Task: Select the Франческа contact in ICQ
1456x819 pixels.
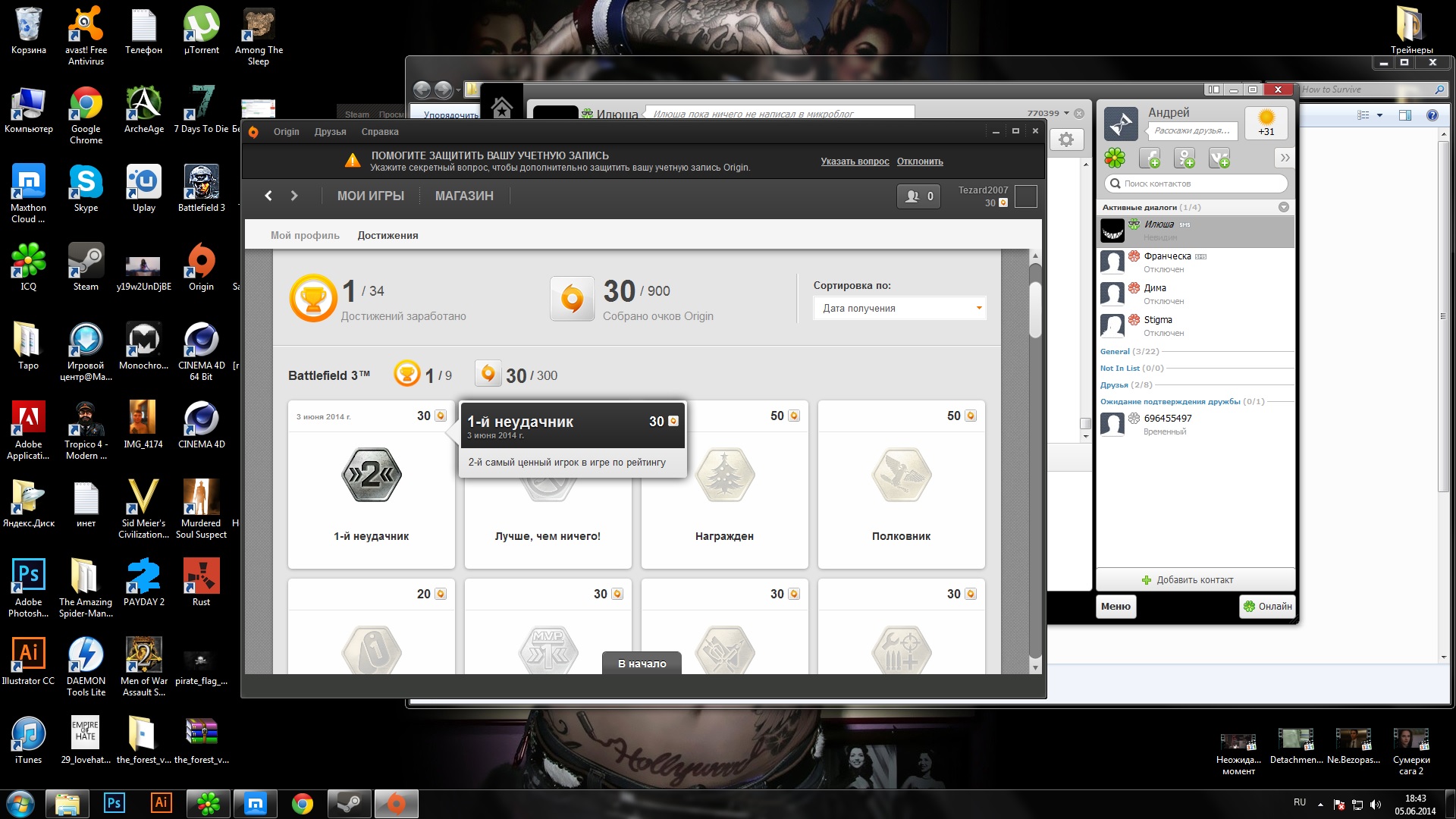Action: [x=1195, y=262]
